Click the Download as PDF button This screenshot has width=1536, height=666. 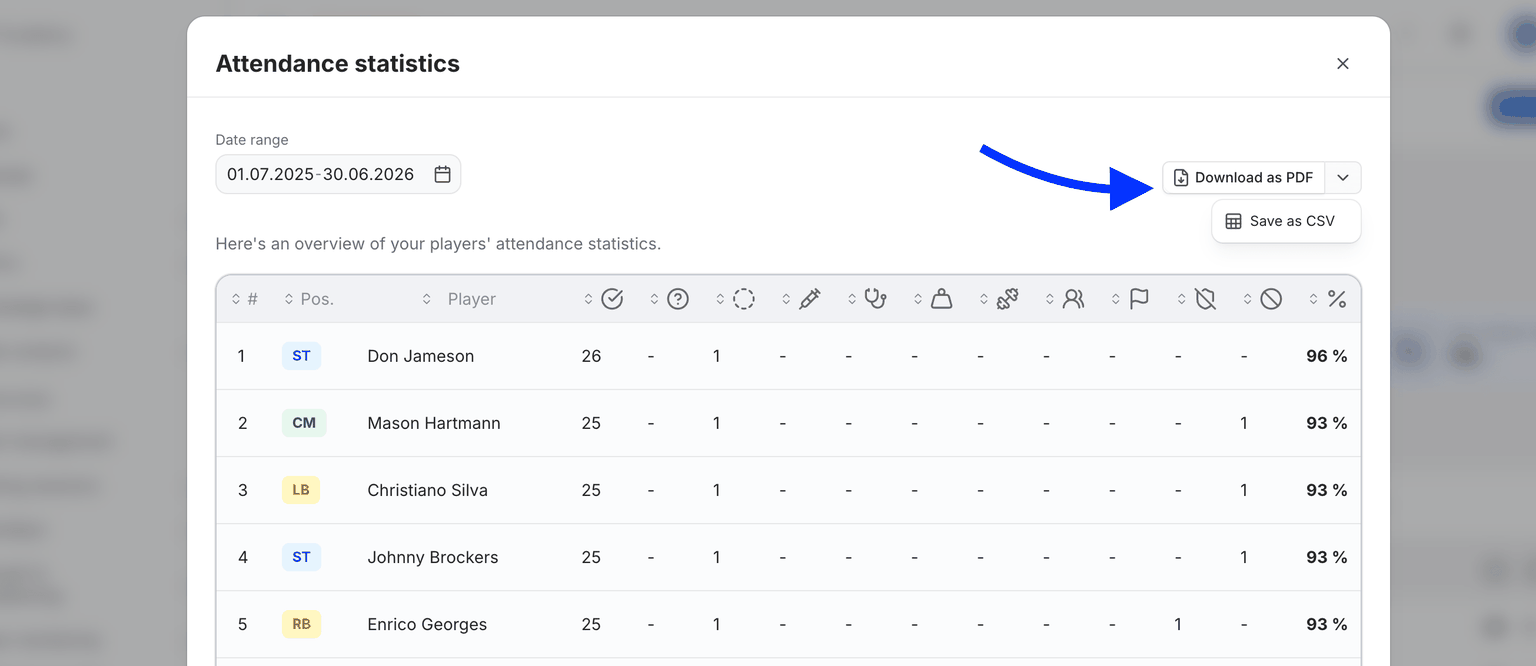coord(1243,178)
